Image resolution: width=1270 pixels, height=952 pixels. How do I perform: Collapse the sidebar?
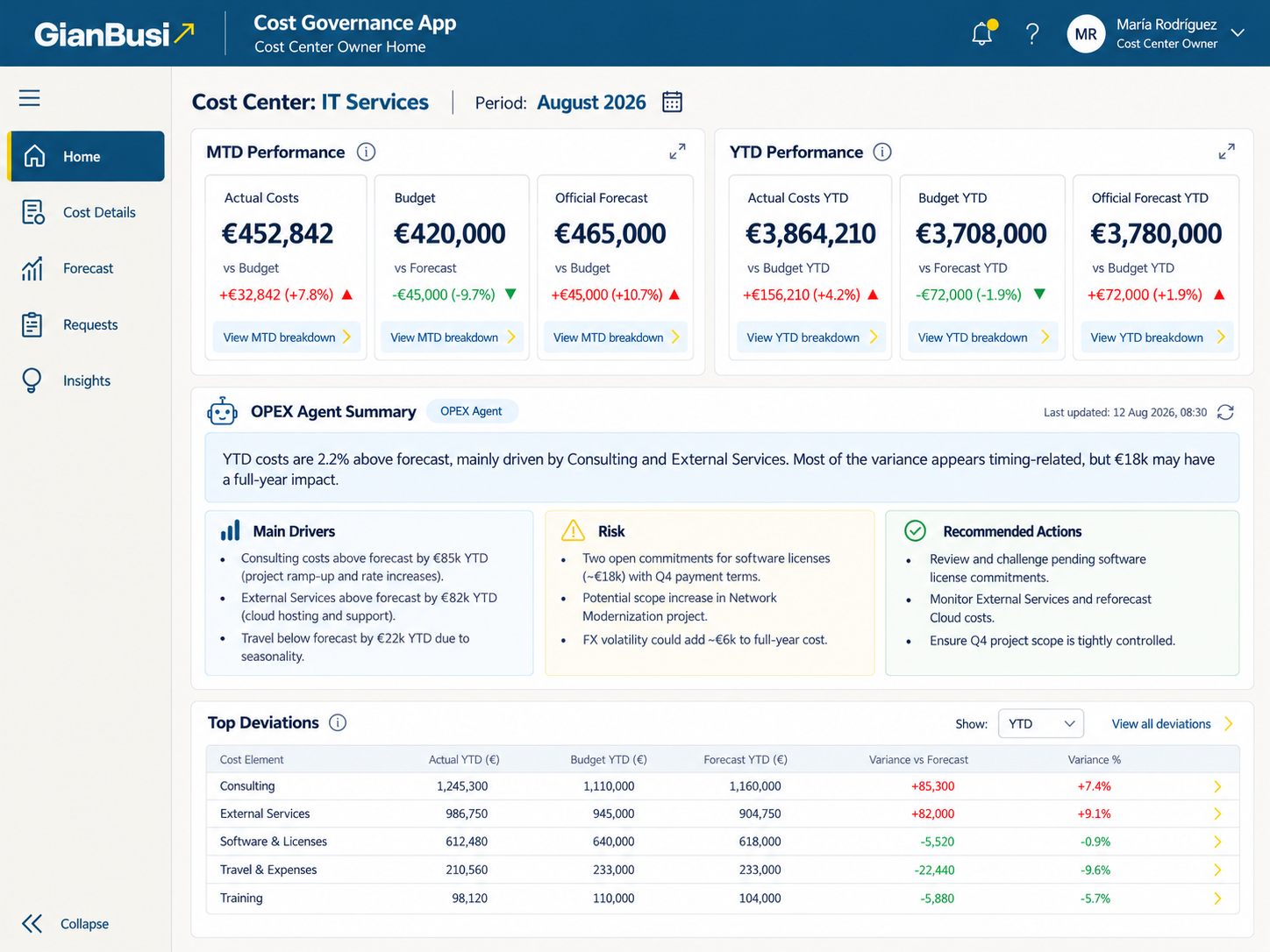click(x=66, y=923)
